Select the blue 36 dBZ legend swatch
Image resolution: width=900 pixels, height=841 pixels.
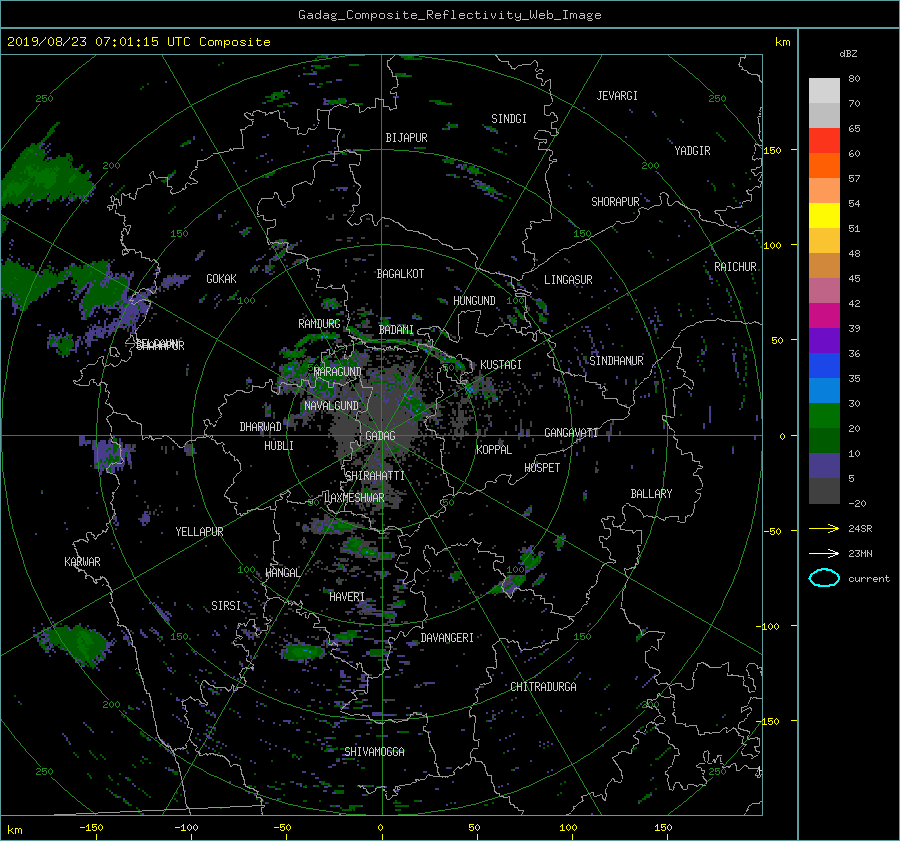tap(824, 365)
